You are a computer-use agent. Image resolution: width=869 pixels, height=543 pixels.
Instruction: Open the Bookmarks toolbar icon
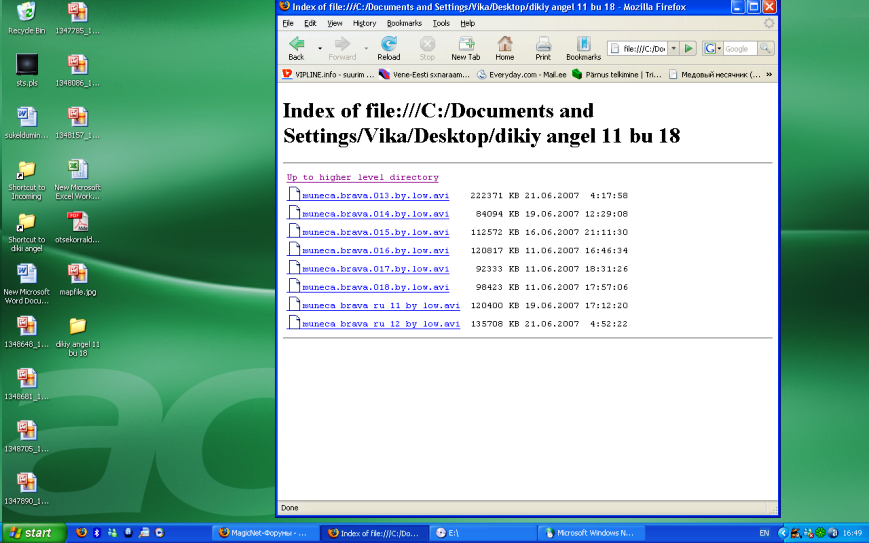click(583, 46)
